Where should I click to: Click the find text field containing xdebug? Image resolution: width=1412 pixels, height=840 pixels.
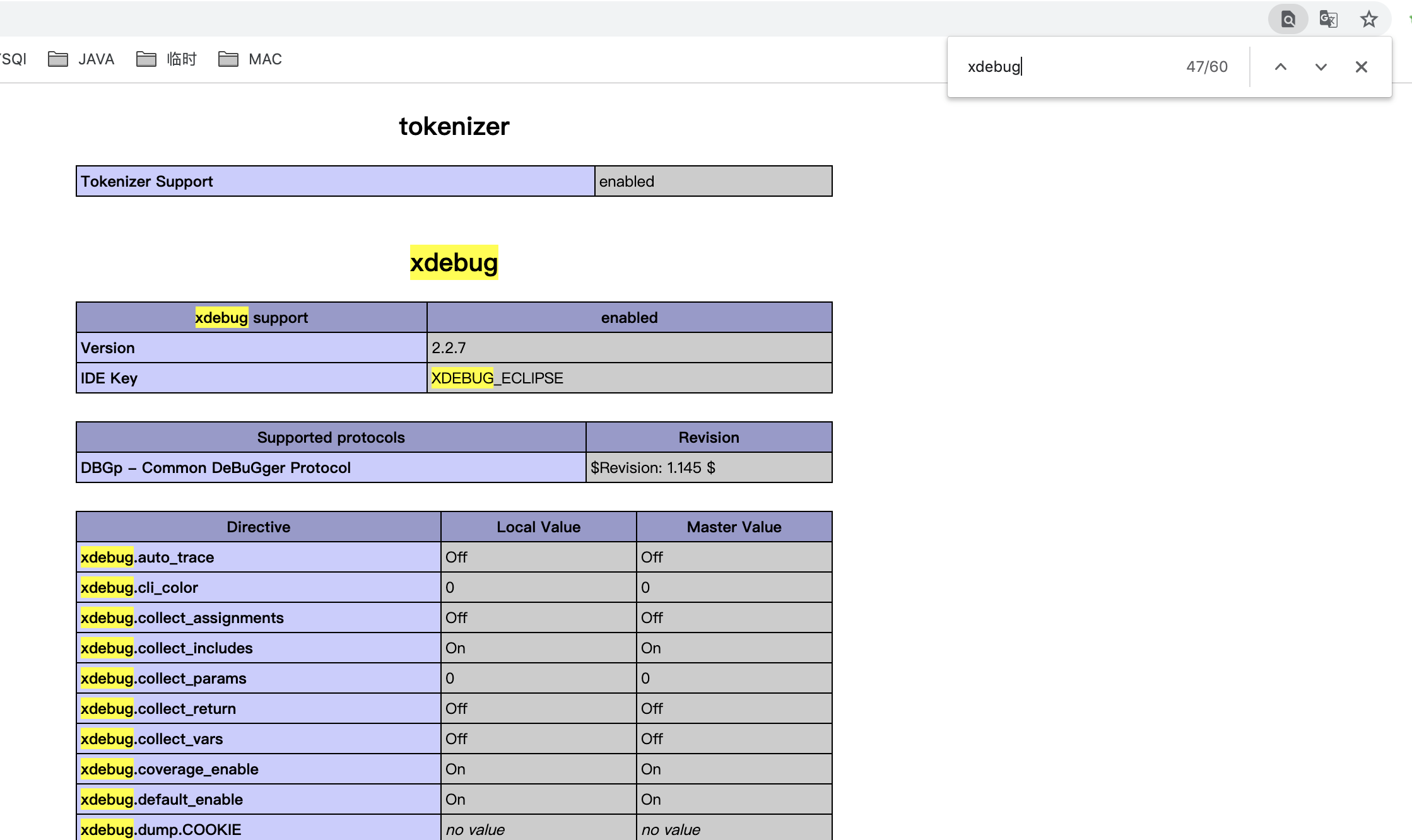click(x=1066, y=67)
